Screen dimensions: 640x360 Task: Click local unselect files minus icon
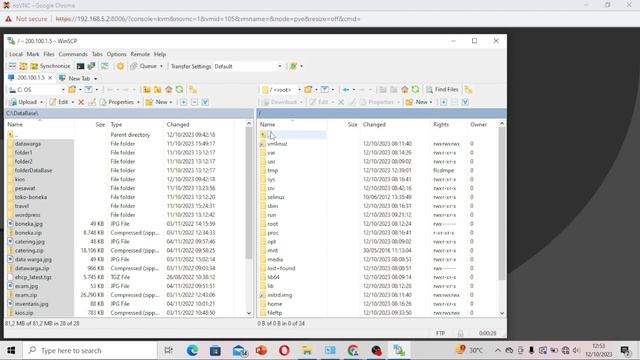pyautogui.click(x=194, y=102)
